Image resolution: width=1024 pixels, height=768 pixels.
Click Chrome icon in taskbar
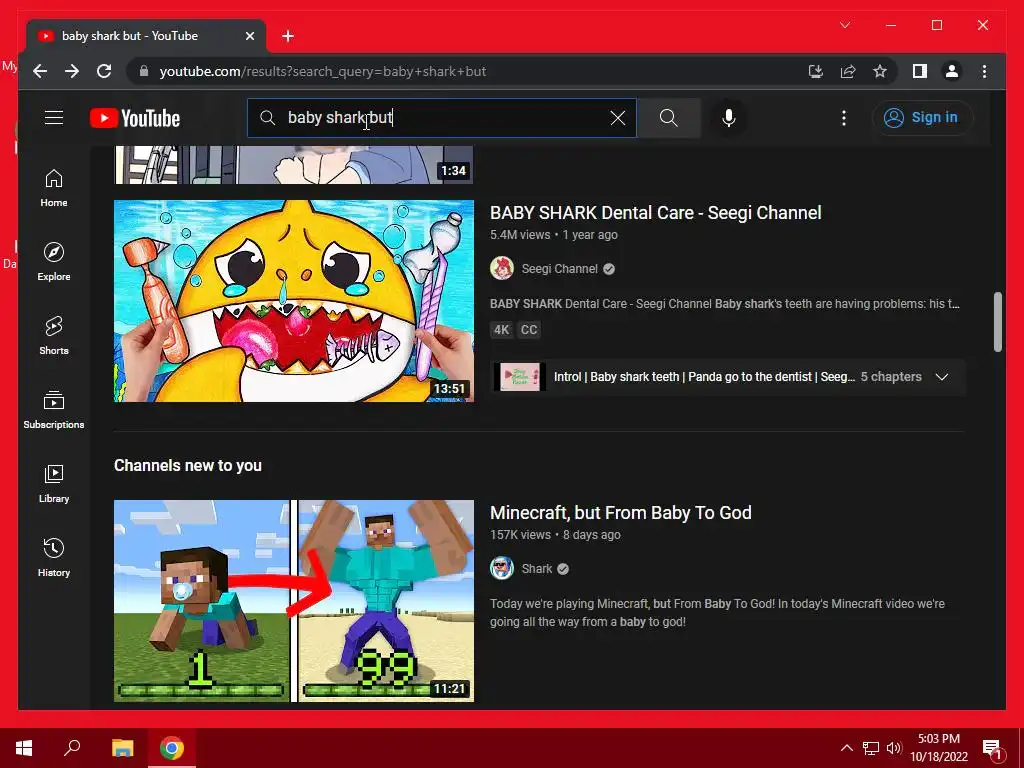tap(172, 748)
